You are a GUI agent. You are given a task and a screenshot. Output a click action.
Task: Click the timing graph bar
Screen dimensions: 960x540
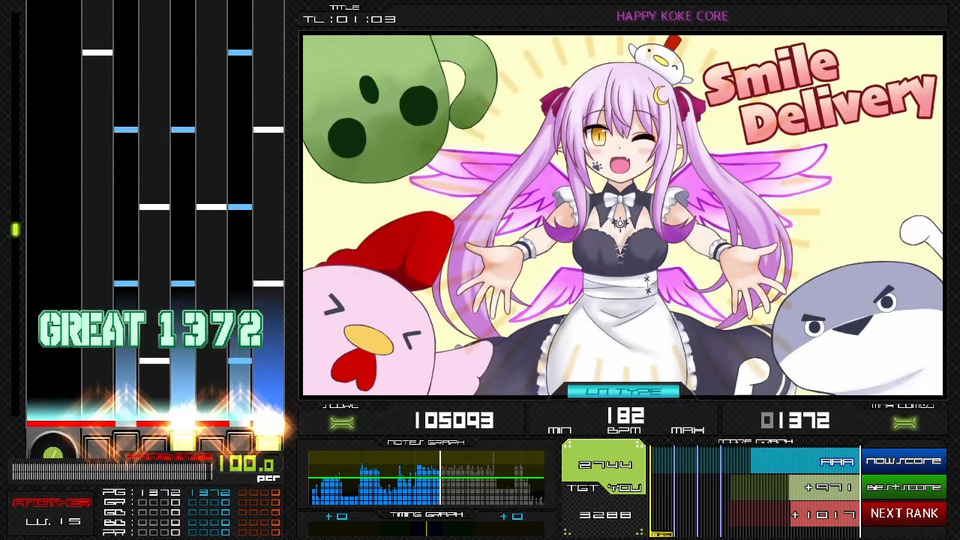pyautogui.click(x=426, y=530)
